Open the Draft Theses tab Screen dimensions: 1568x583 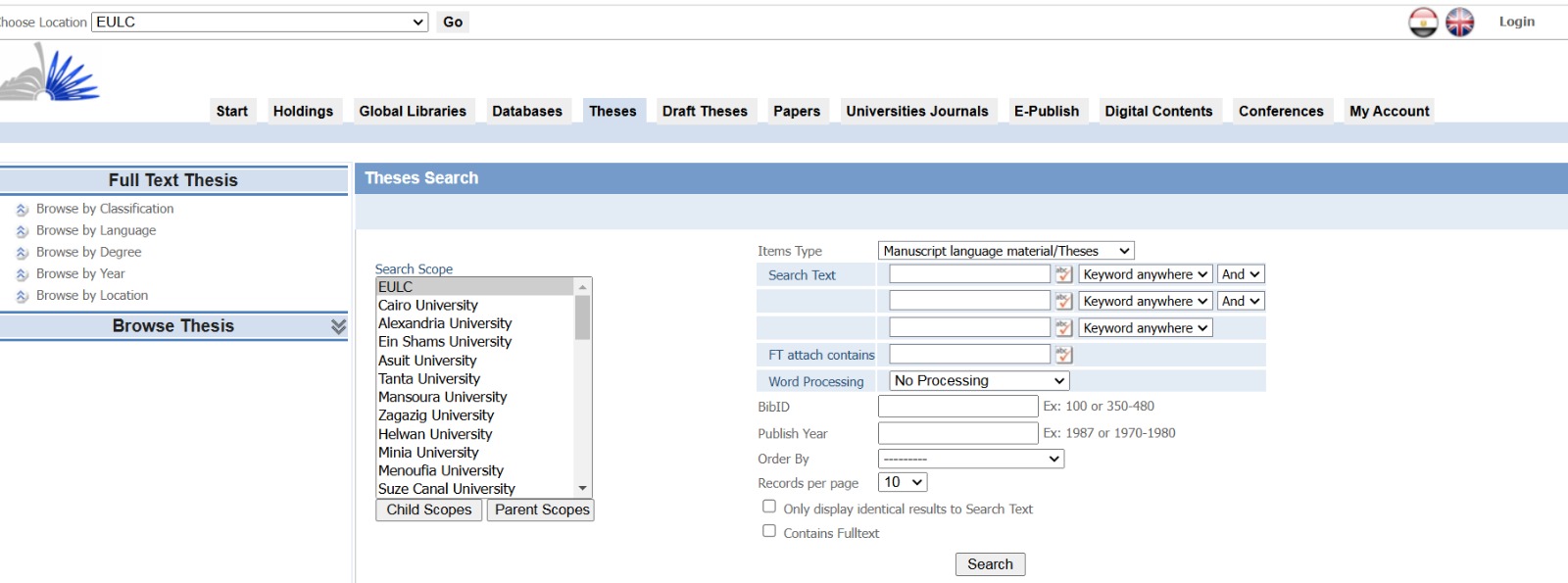tap(704, 112)
